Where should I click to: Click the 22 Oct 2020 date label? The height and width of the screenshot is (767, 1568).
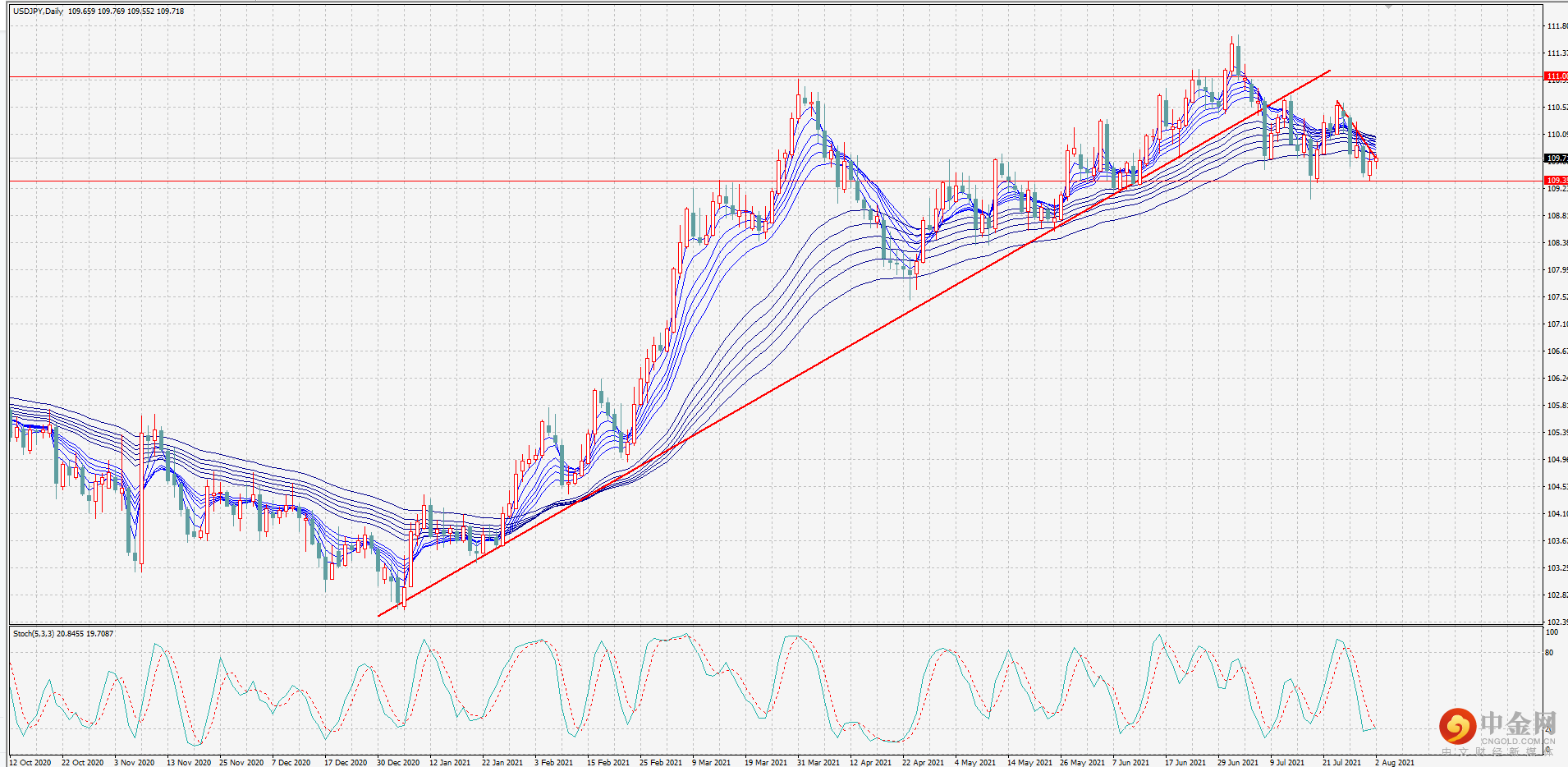click(x=83, y=762)
